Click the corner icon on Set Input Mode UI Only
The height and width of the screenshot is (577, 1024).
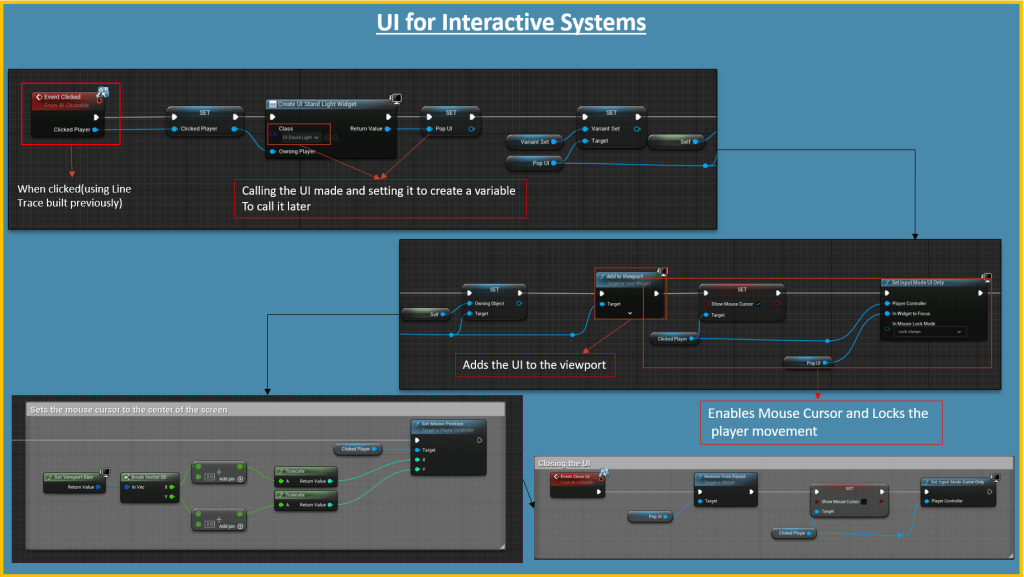click(x=986, y=277)
